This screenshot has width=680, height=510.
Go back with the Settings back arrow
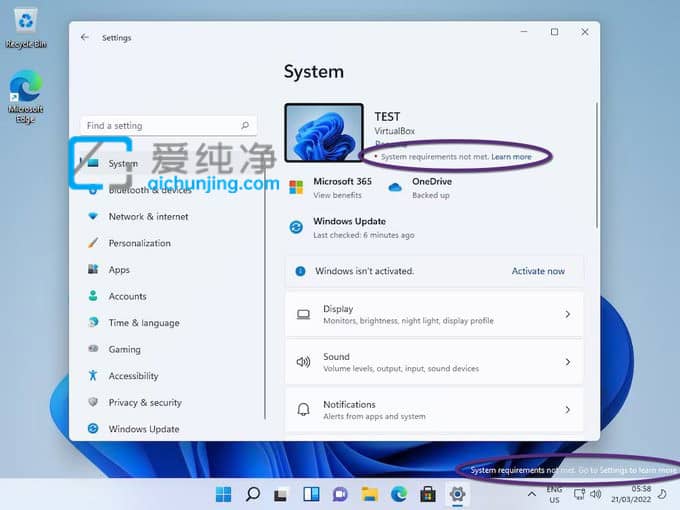(85, 37)
